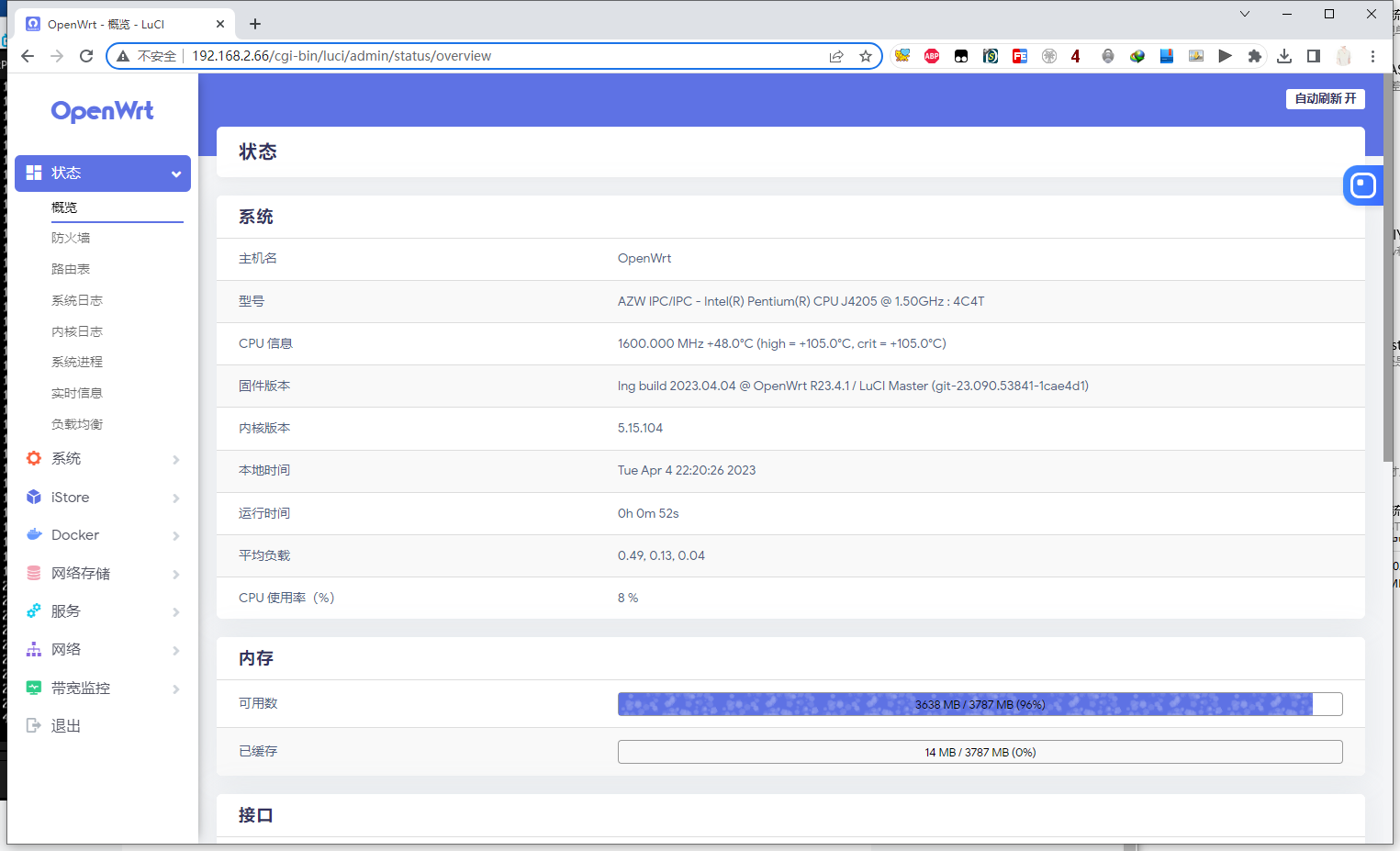Open the Extensions puzzle piece menu
Image resolution: width=1400 pixels, height=851 pixels.
coord(1255,56)
